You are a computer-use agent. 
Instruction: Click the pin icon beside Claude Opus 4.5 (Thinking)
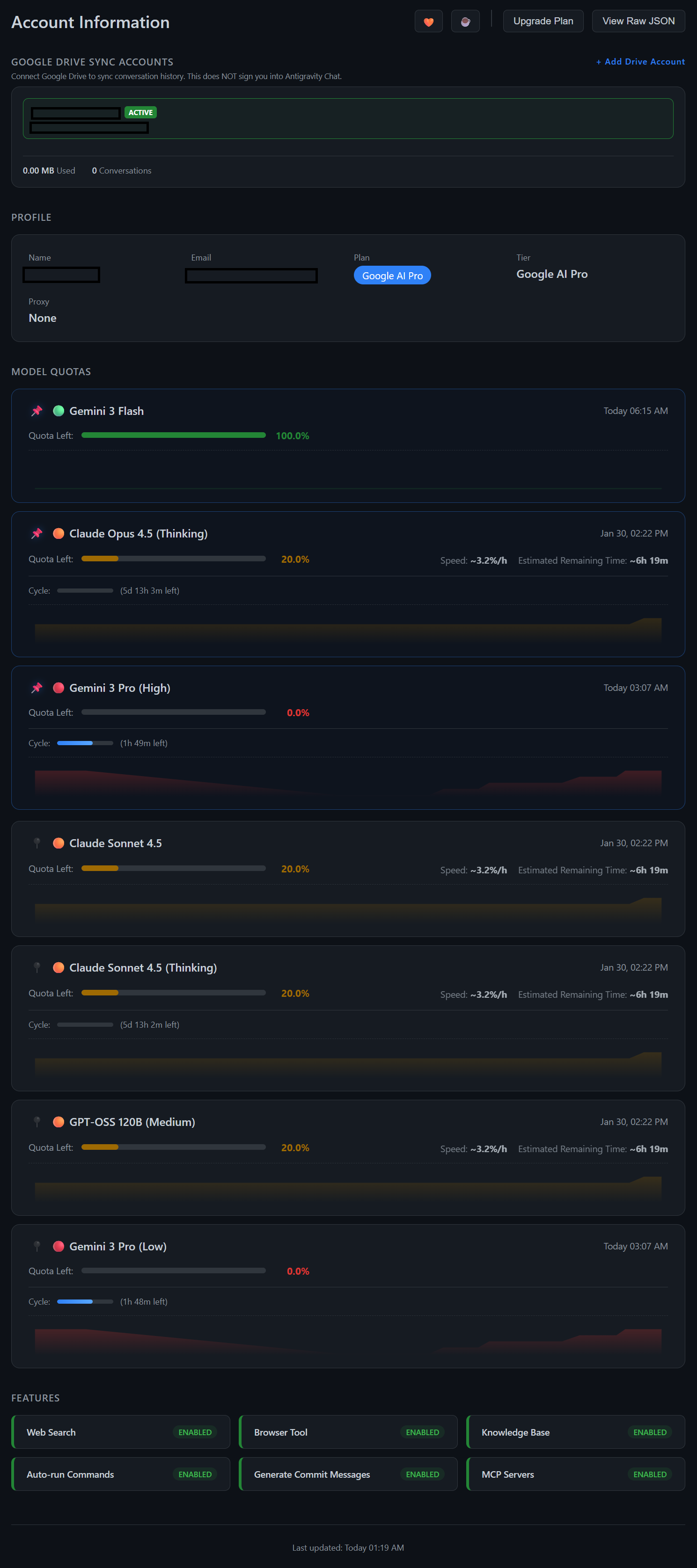coord(37,533)
